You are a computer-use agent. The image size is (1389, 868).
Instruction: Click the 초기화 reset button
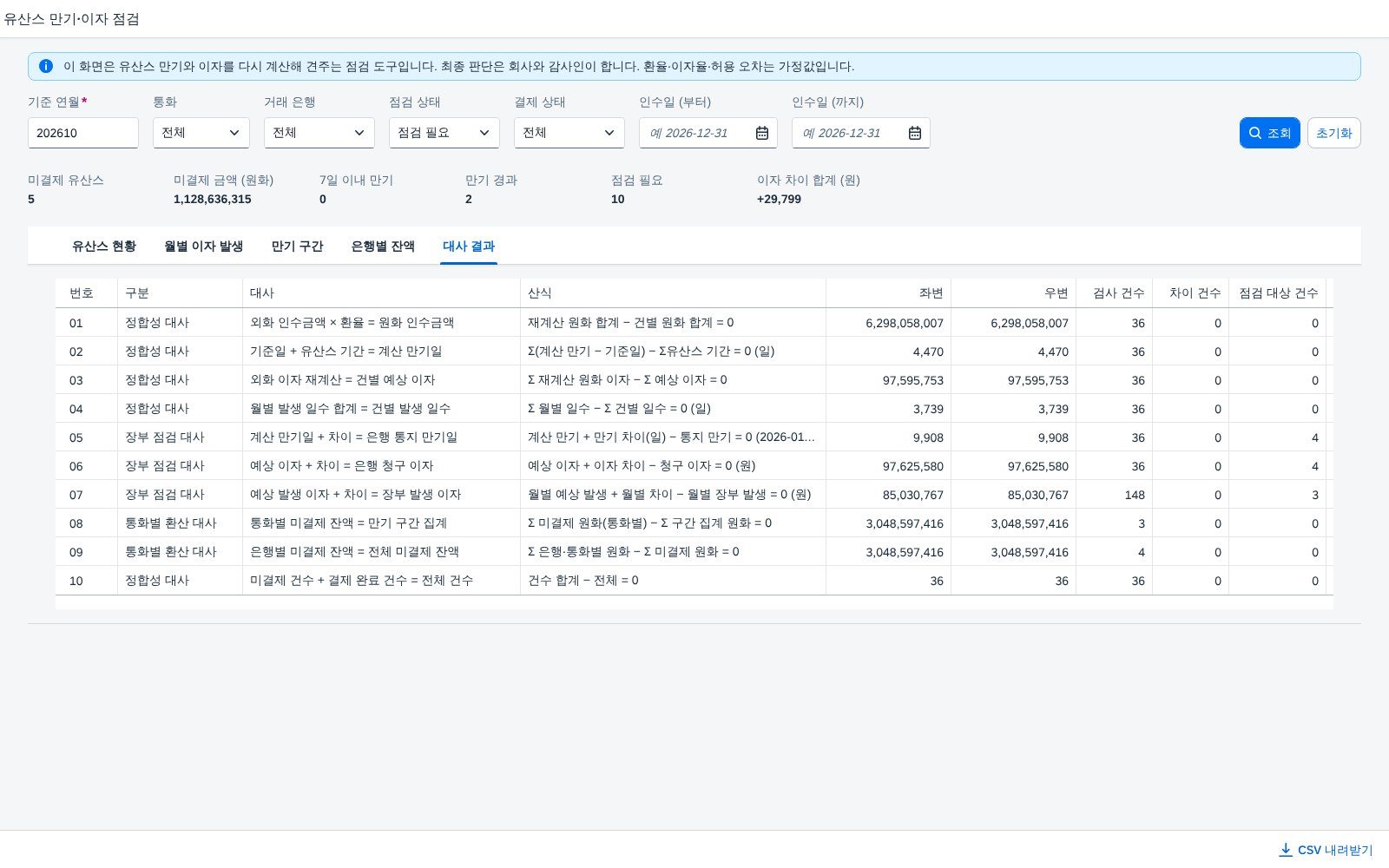(1334, 133)
